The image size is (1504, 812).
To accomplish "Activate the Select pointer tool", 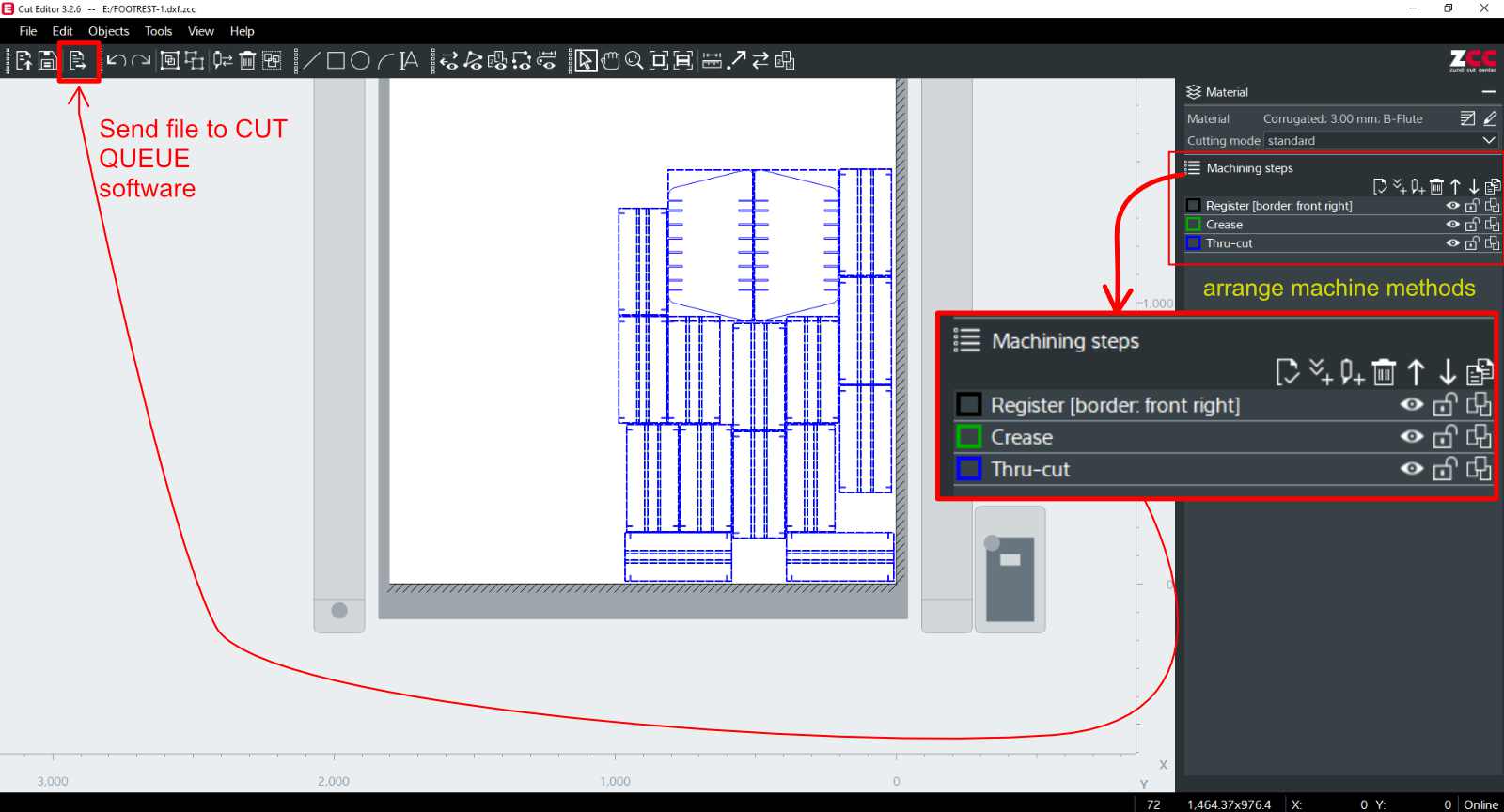I will click(x=586, y=61).
